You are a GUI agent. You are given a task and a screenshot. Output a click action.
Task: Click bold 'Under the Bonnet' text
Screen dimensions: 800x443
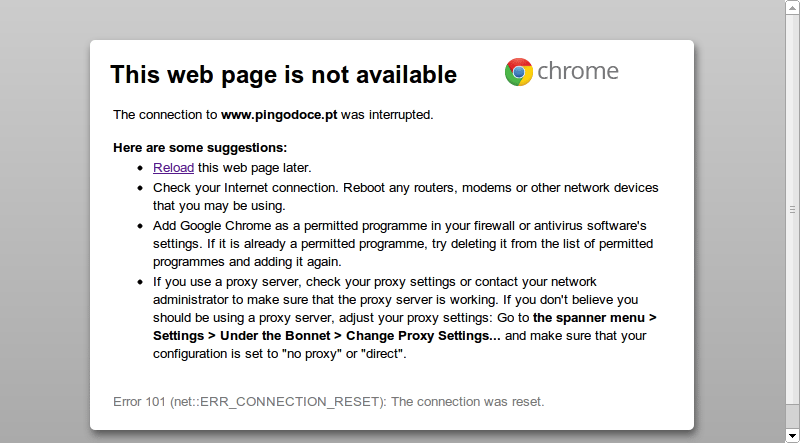coord(277,336)
